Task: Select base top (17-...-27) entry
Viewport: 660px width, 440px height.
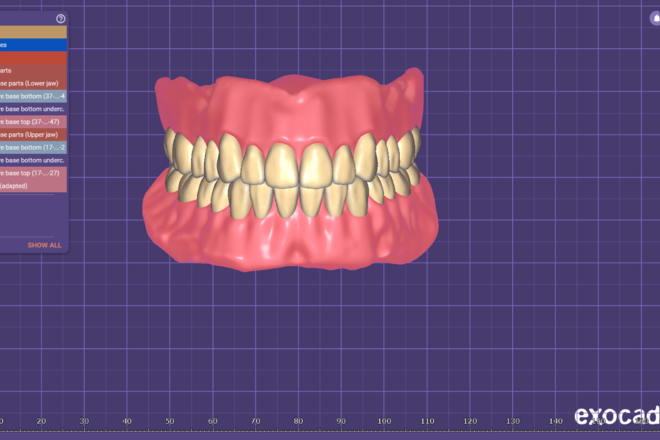Action: [33, 172]
